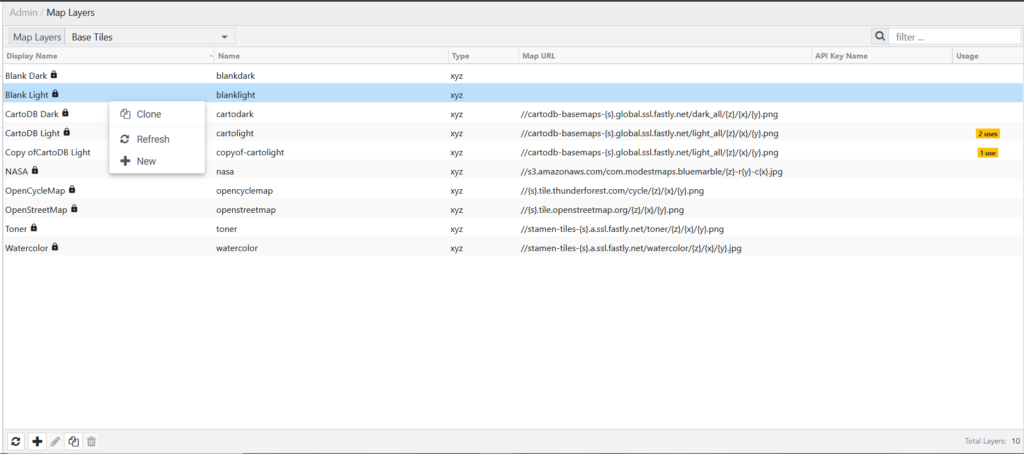Screen dimensions: 1024x454
Task: Sort by Type column header
Action: (x=483, y=56)
